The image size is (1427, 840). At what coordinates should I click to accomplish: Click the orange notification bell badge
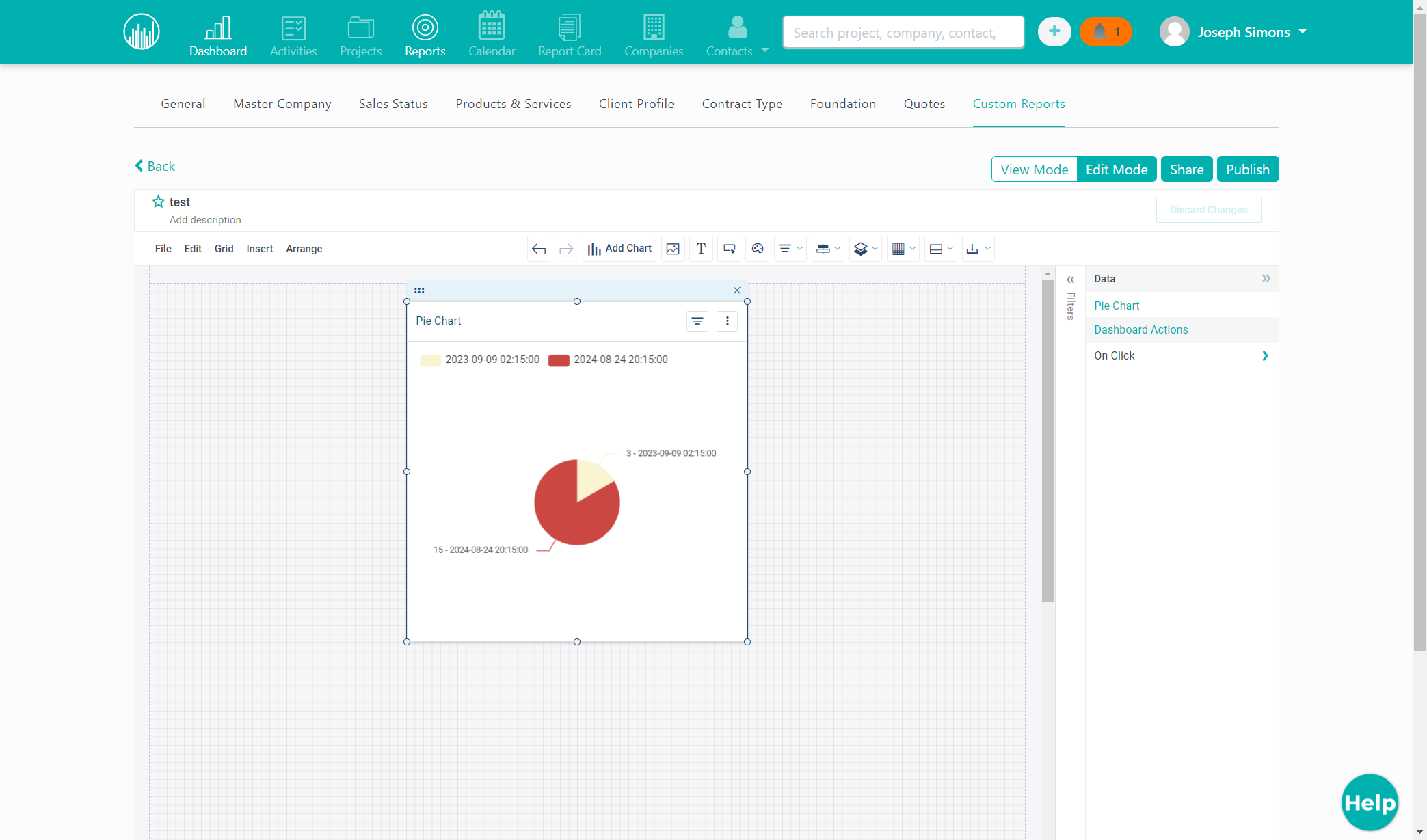coord(1106,32)
